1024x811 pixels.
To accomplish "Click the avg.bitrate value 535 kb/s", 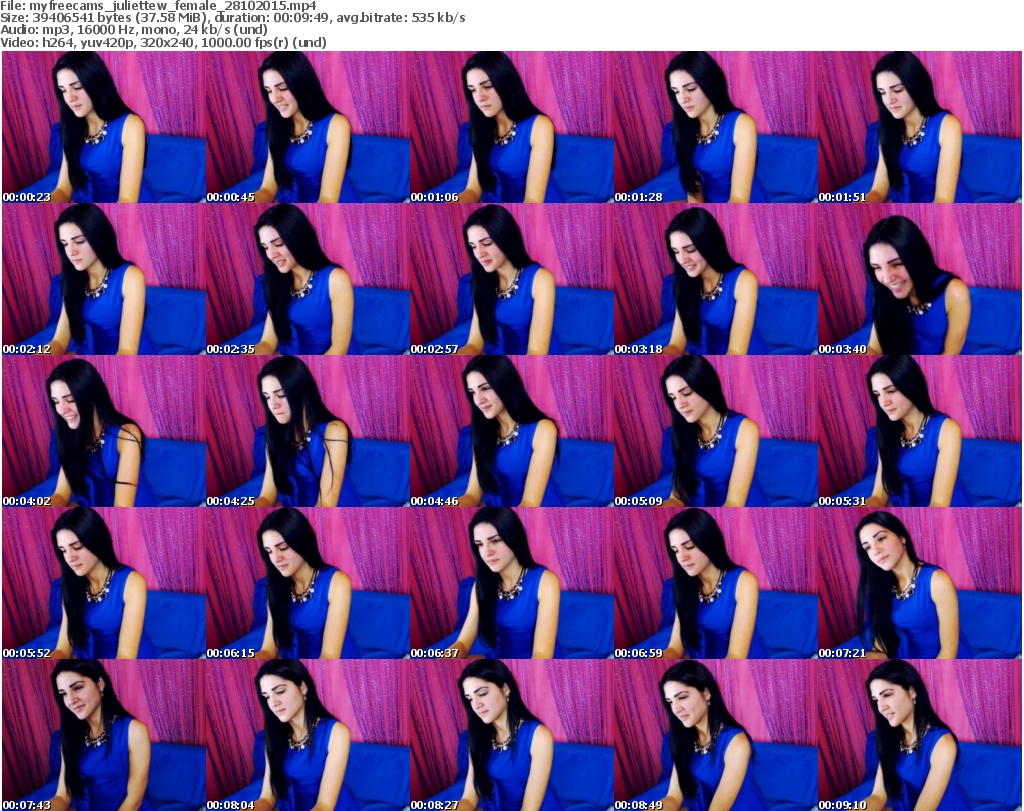I will click(x=438, y=18).
